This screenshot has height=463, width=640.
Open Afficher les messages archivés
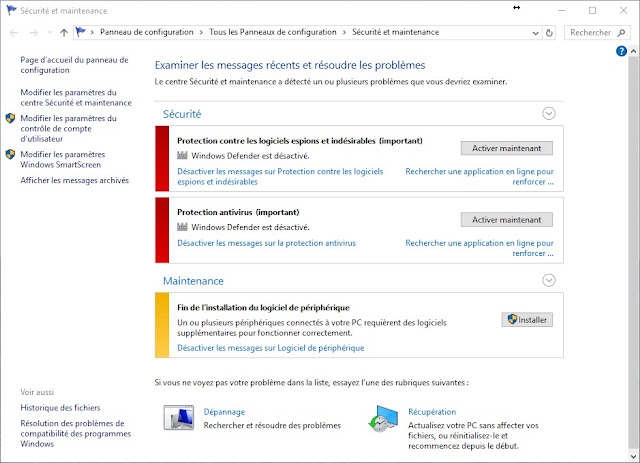(x=75, y=180)
